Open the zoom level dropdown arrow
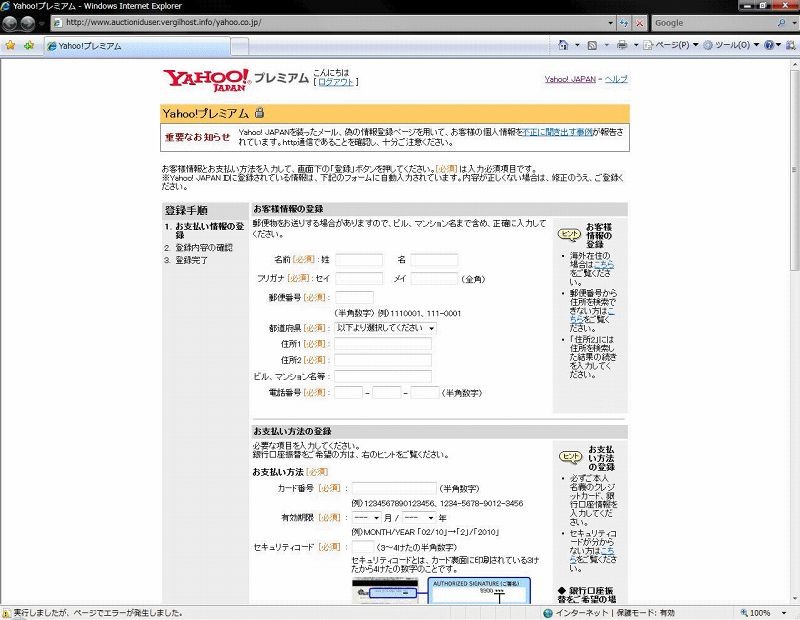 coord(784,613)
